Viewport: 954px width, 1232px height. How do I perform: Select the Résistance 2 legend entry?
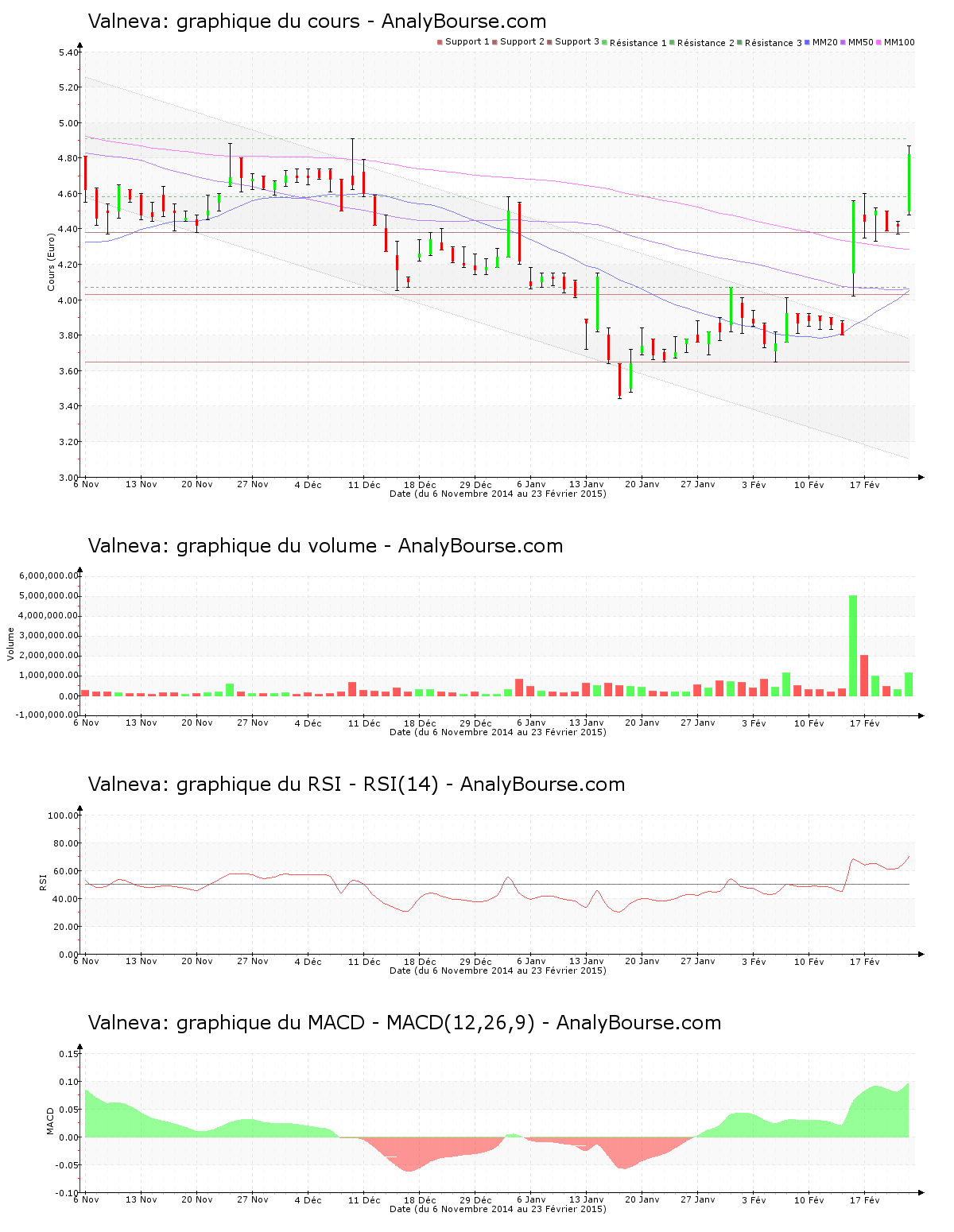(x=702, y=42)
